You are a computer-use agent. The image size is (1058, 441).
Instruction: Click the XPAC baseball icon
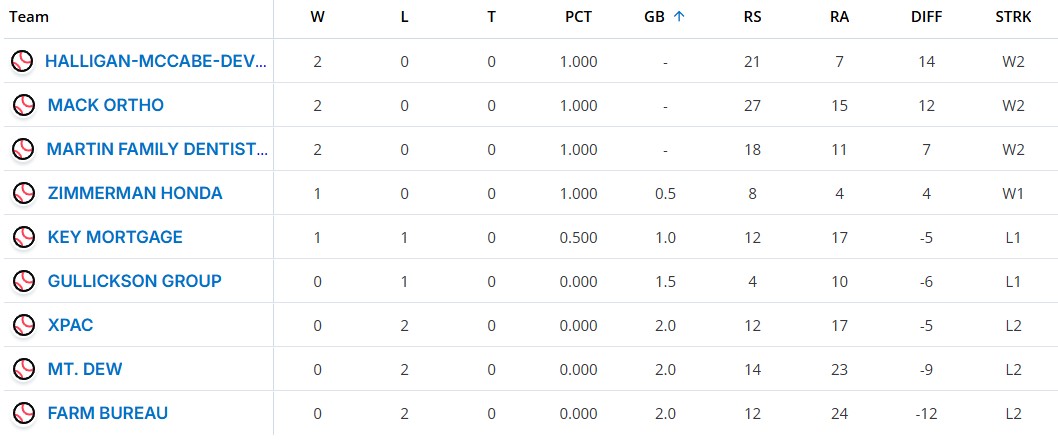click(24, 325)
